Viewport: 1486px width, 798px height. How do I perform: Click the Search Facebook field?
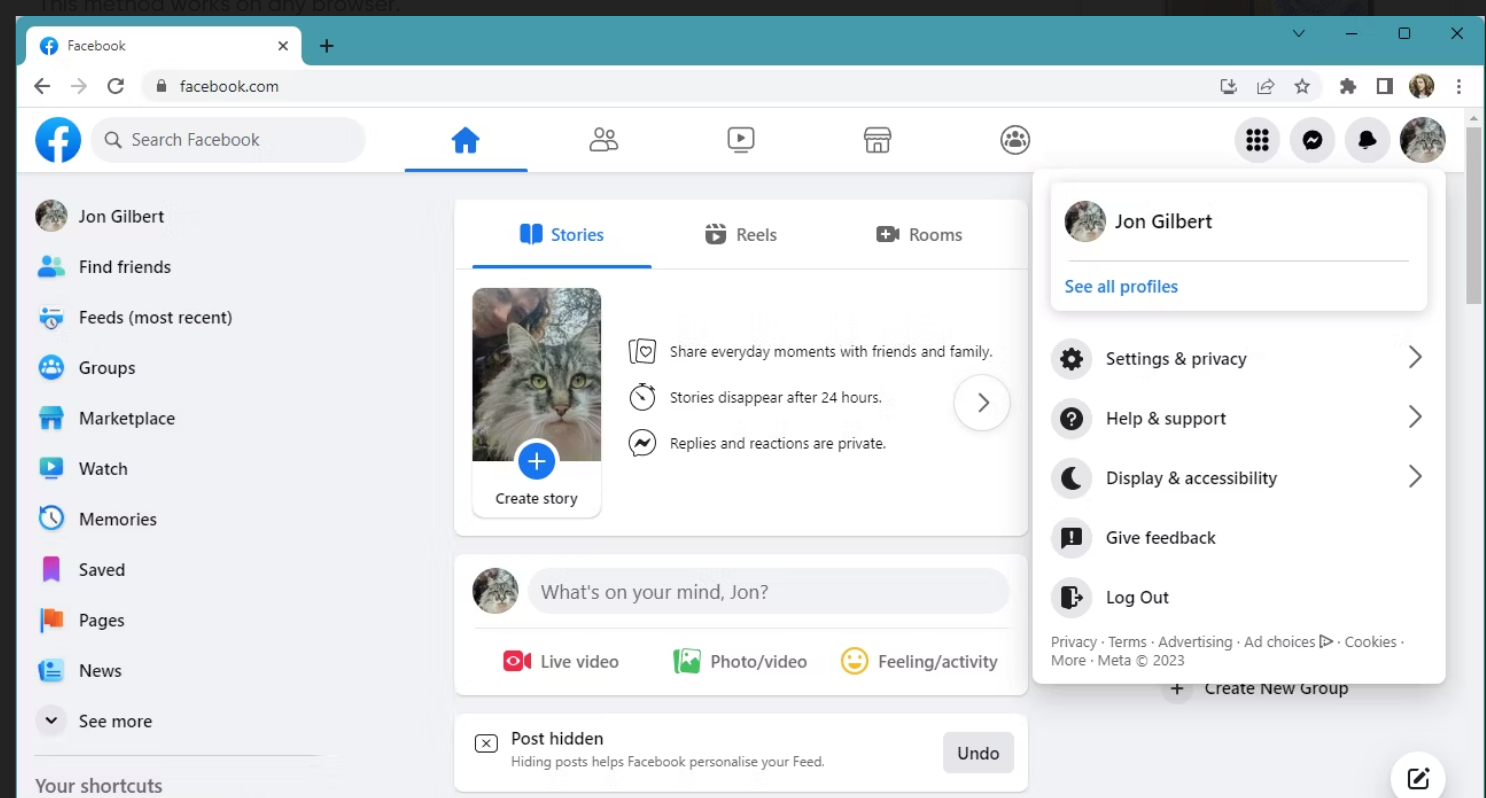coord(228,140)
